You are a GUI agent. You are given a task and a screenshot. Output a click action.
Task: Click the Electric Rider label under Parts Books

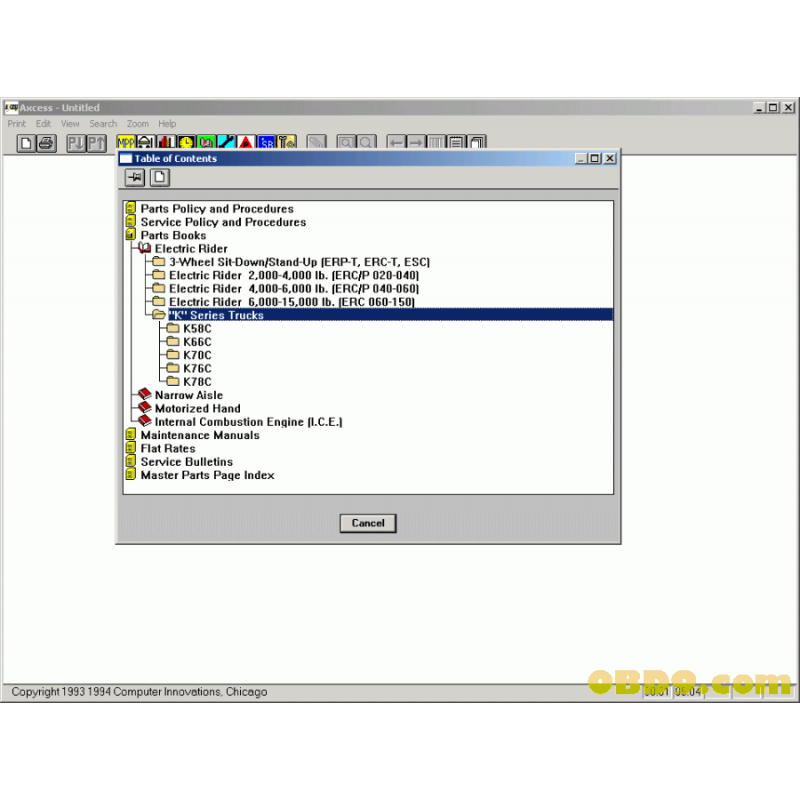[191, 248]
